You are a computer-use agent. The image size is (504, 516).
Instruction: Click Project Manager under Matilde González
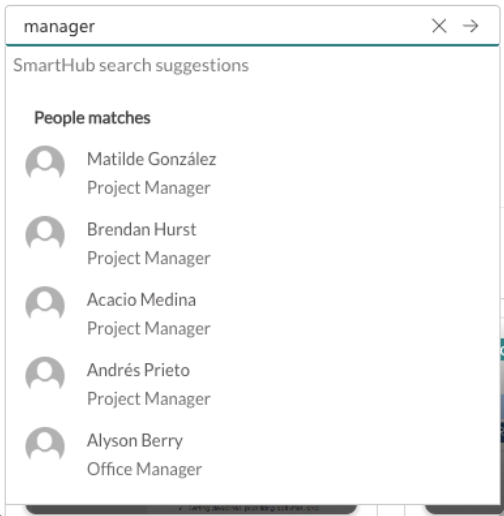pos(149,188)
